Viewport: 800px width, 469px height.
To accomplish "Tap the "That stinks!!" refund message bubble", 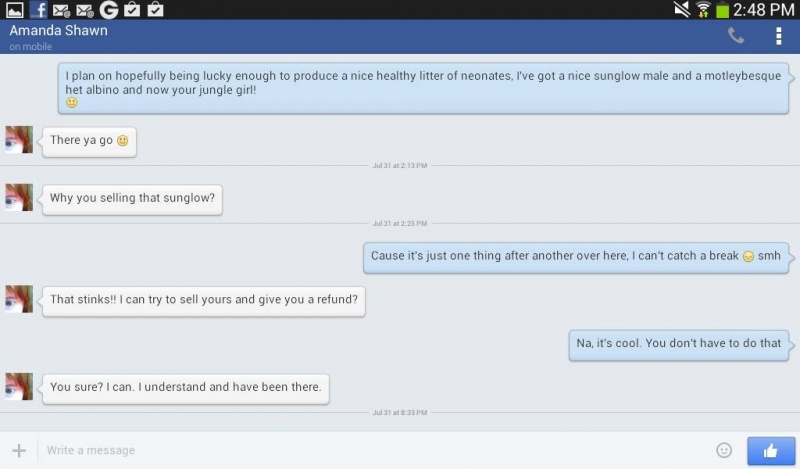I will [x=204, y=300].
